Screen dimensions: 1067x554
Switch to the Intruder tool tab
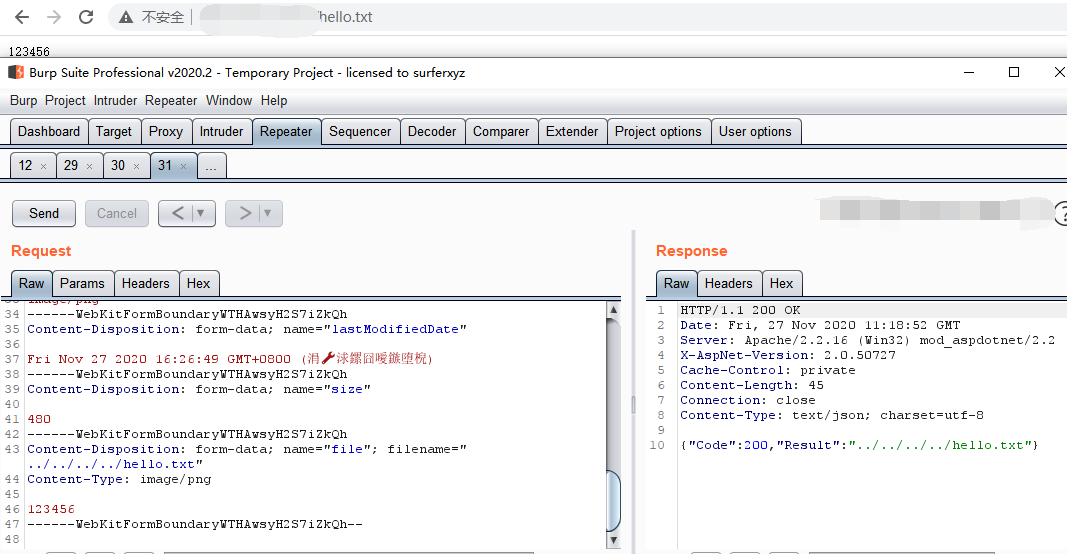point(221,131)
